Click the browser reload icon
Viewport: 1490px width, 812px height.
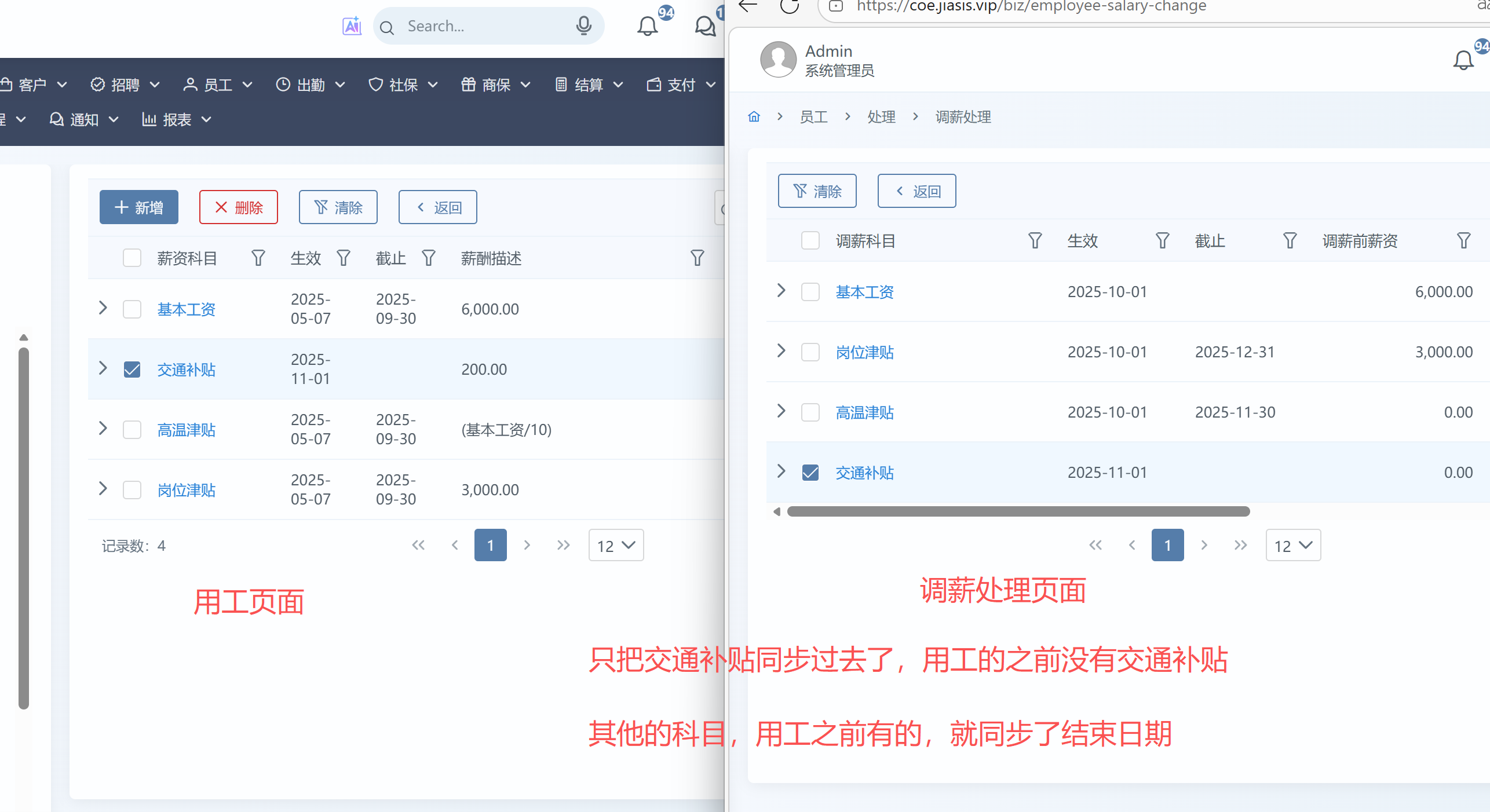788,6
